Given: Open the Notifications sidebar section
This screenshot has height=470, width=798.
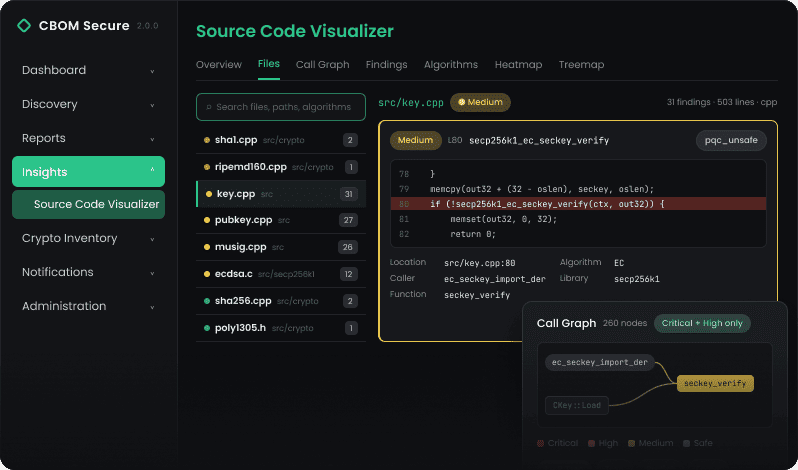Looking at the screenshot, I should coord(89,272).
